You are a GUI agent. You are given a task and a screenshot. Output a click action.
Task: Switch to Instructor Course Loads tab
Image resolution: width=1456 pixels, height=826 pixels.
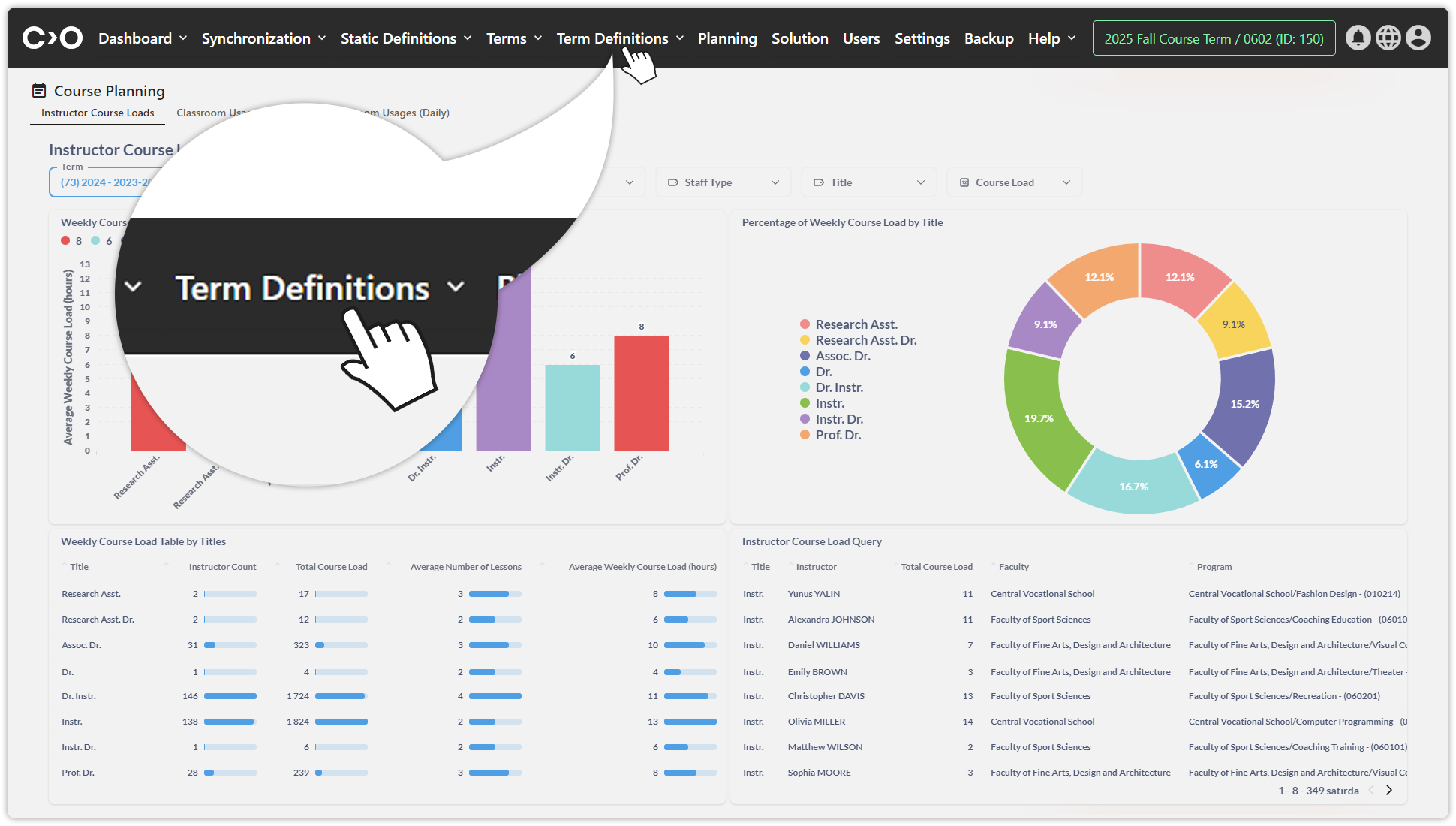pyautogui.click(x=98, y=113)
